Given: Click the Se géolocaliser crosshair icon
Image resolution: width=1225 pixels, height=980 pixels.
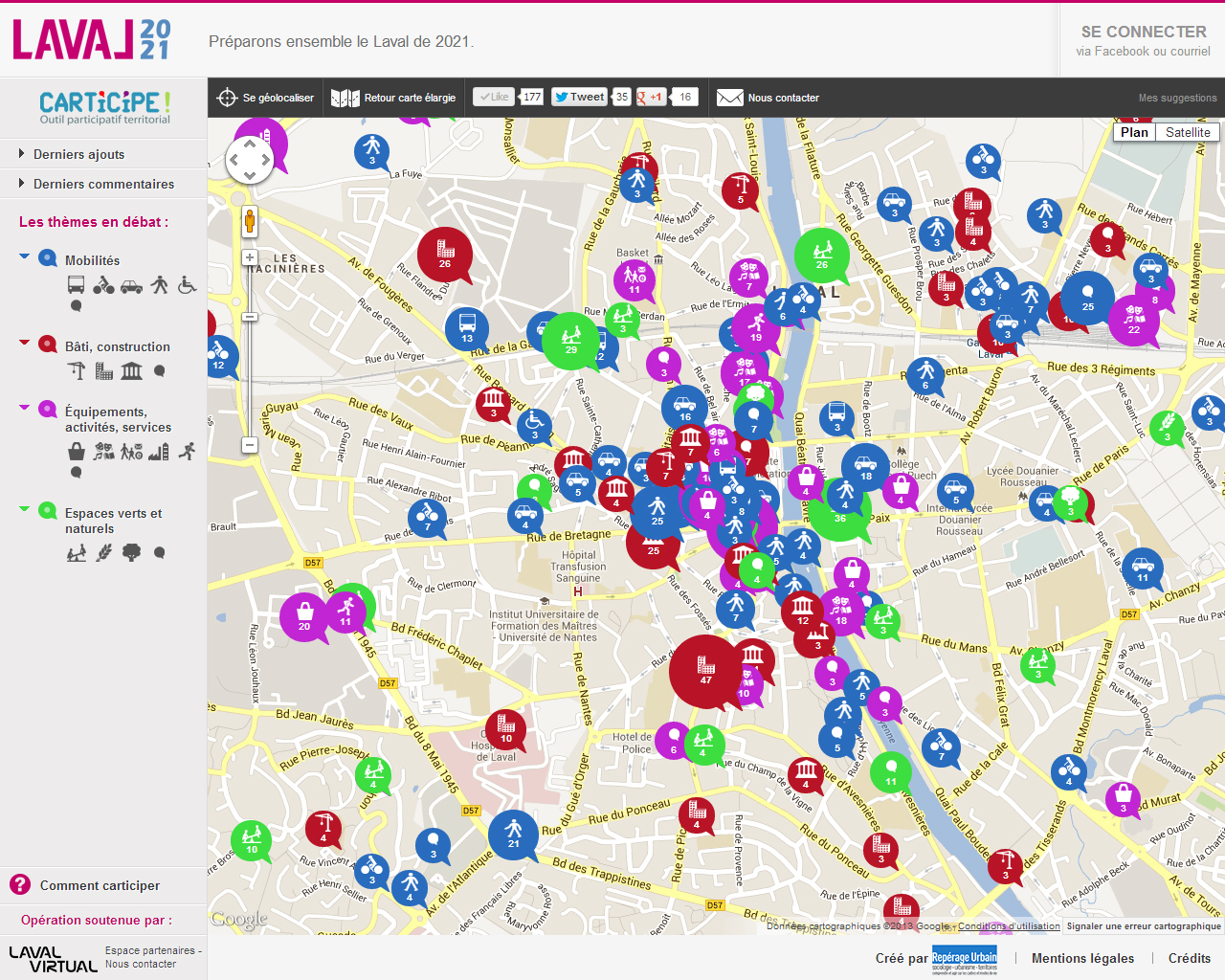Looking at the screenshot, I should [x=227, y=98].
